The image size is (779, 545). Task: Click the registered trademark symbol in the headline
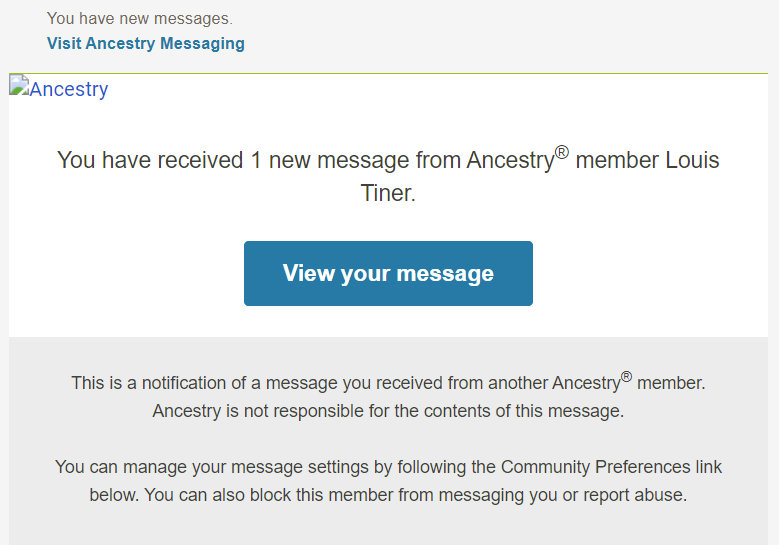561,153
